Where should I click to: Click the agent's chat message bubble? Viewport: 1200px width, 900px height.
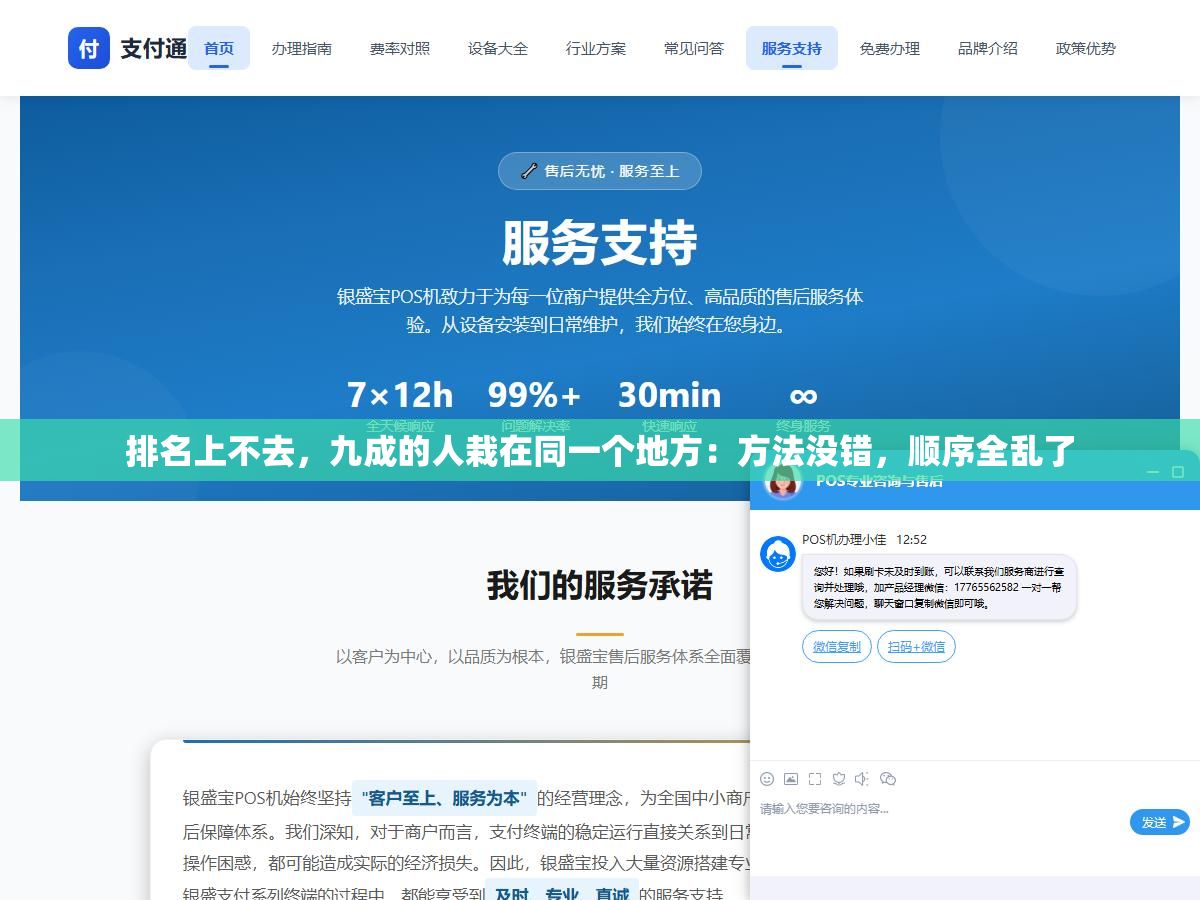(x=939, y=588)
